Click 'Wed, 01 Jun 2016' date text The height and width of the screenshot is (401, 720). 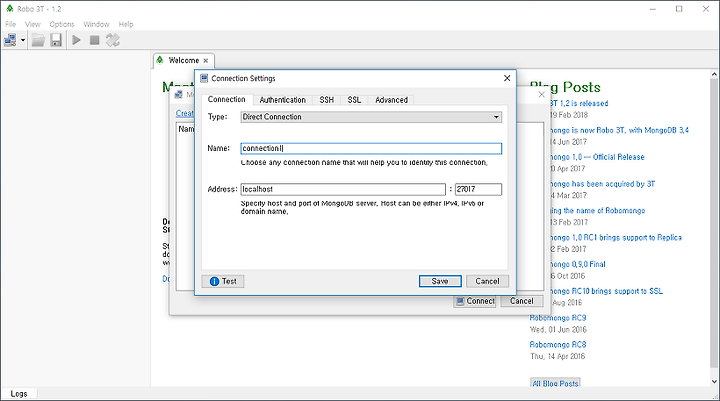point(558,329)
